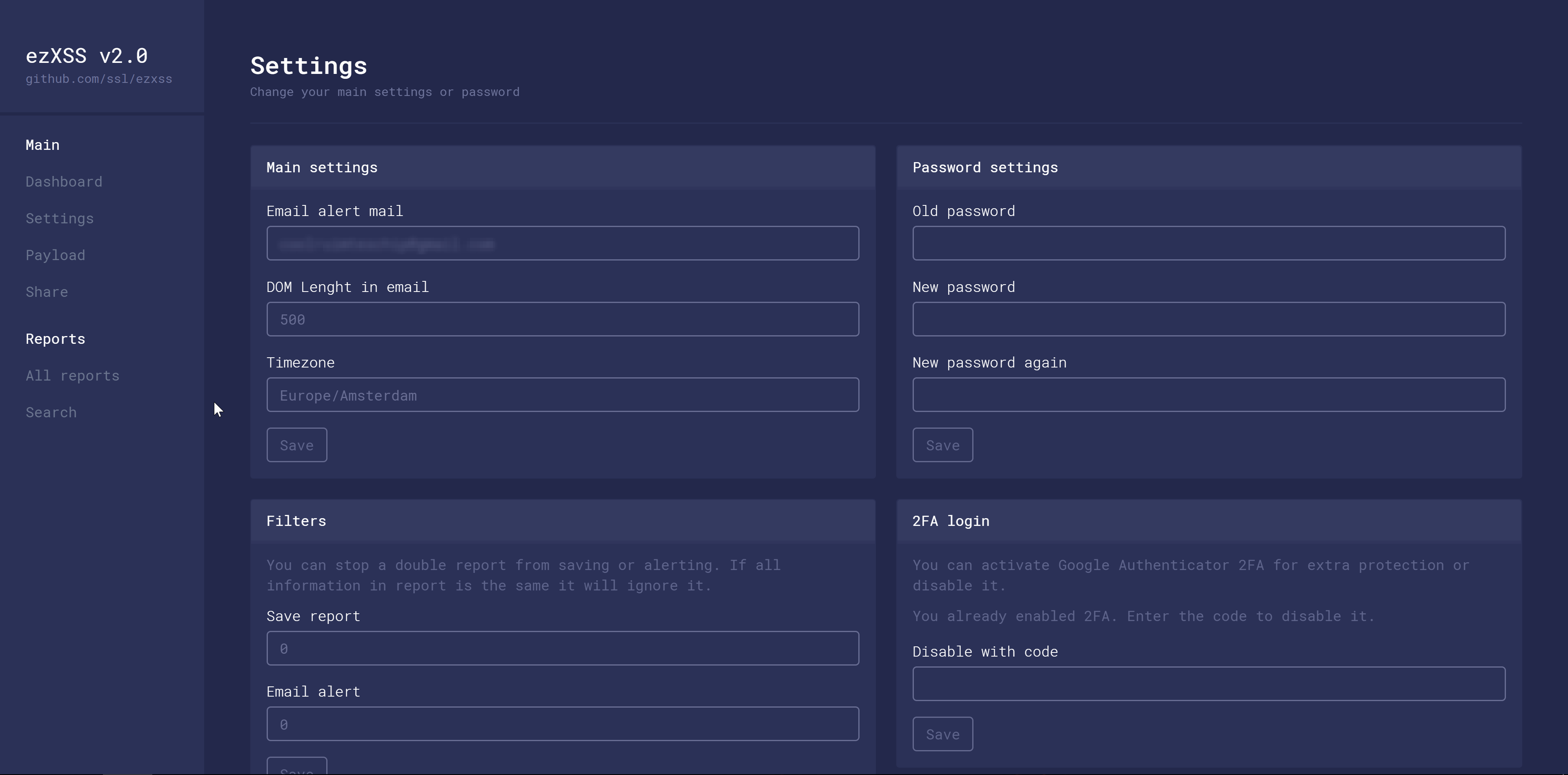Image resolution: width=1568 pixels, height=775 pixels.
Task: Click the Share navigation icon
Action: (47, 291)
